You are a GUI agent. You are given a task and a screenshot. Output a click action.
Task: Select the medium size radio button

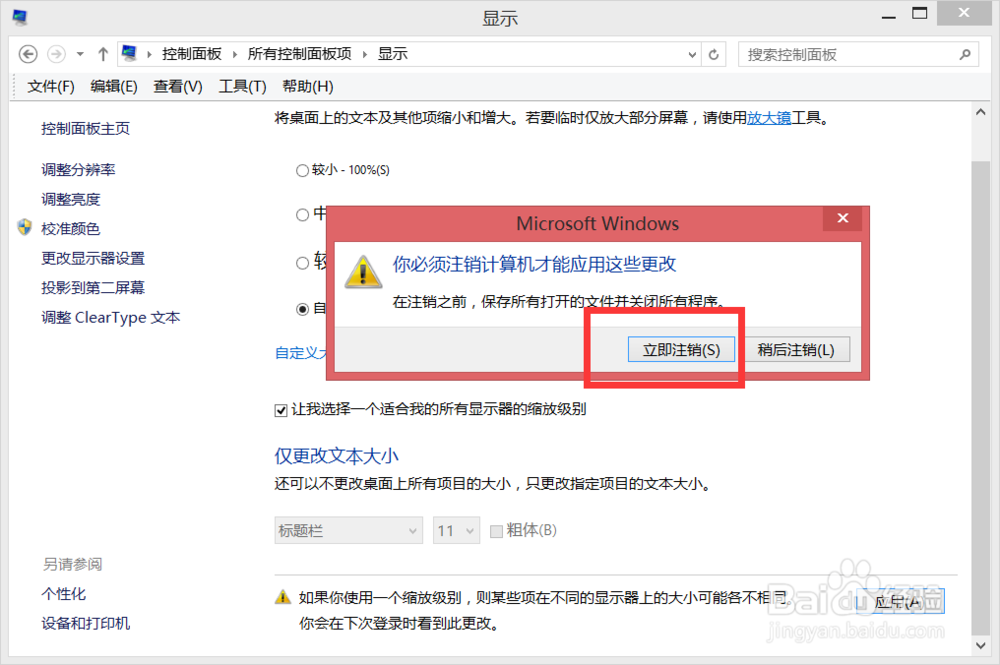302,215
